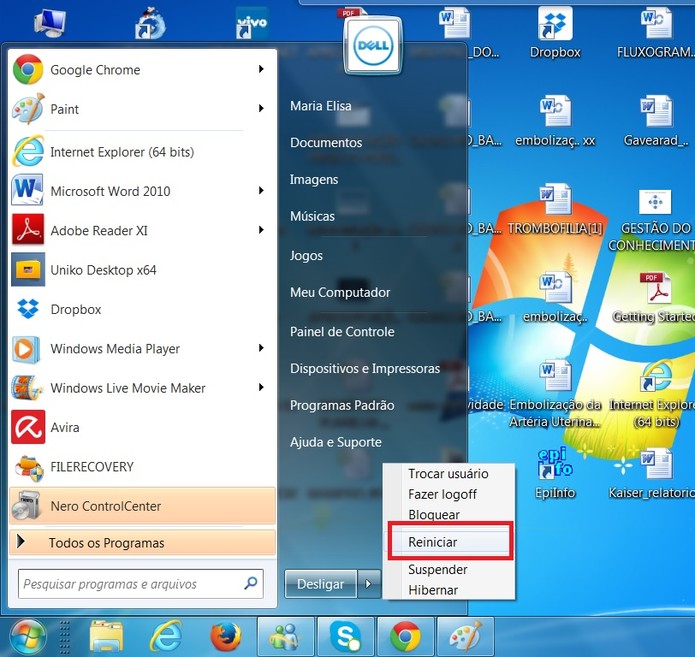The image size is (695, 657).
Task: Open the vivo desktop shortcut
Action: pyautogui.click(x=251, y=23)
